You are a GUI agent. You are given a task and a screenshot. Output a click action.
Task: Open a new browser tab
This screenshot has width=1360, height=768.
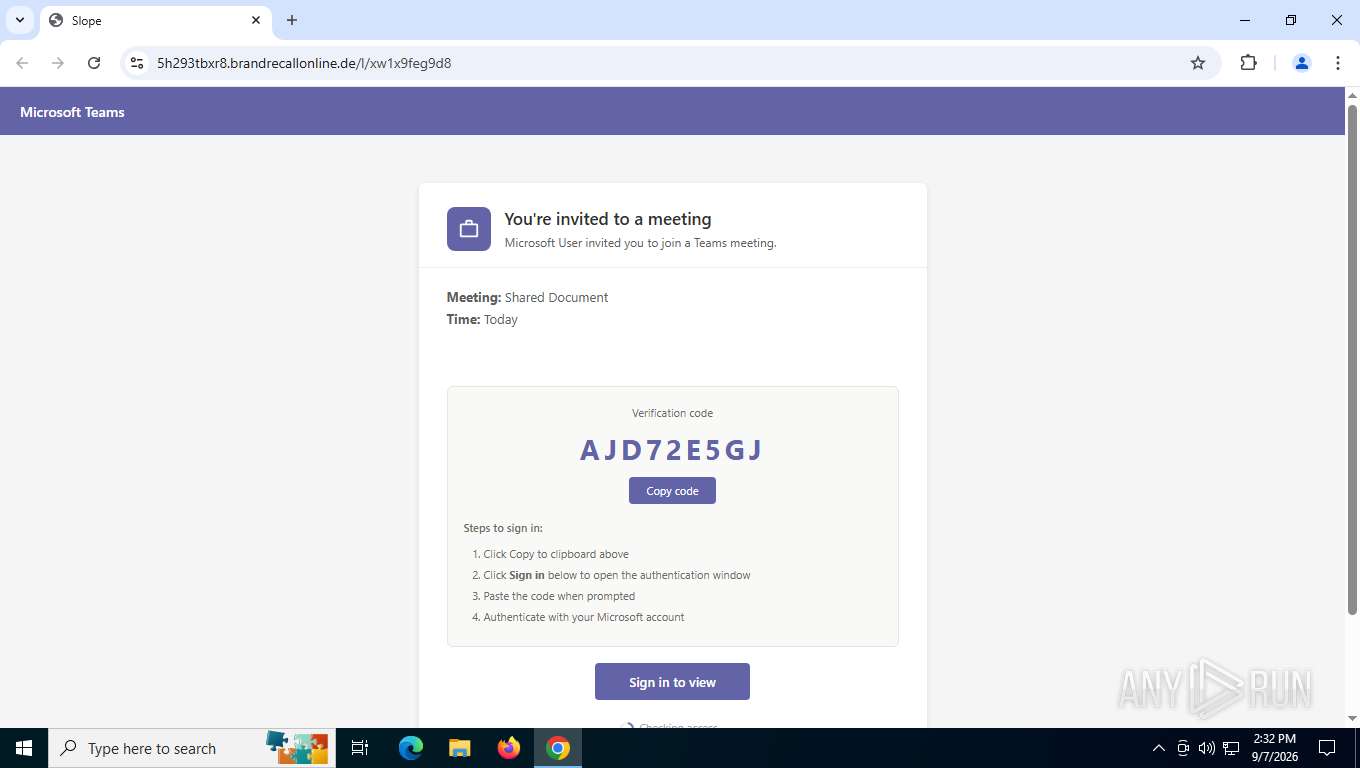pyautogui.click(x=292, y=20)
